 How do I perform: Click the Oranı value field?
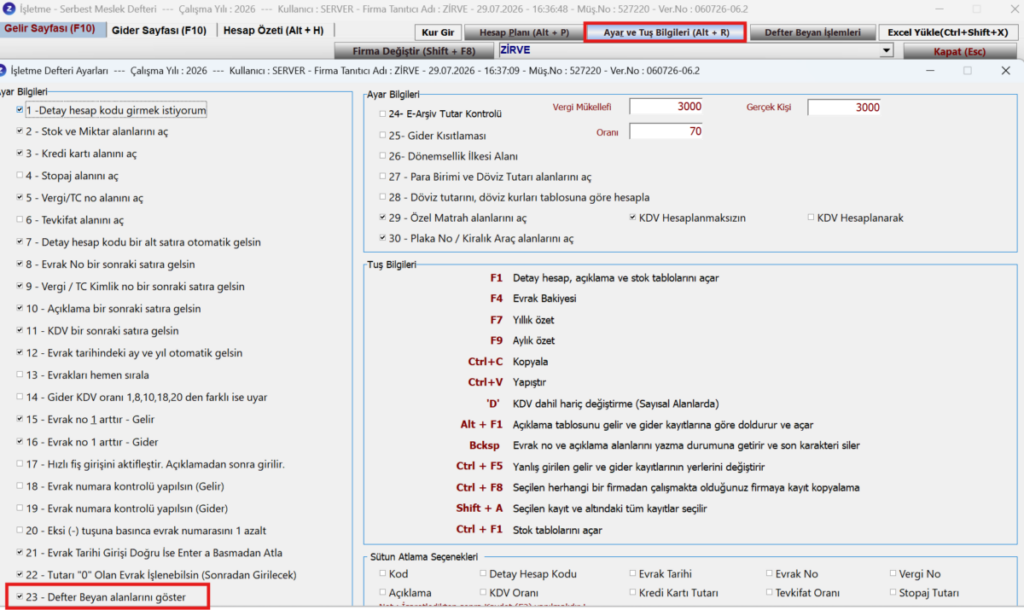(x=666, y=131)
